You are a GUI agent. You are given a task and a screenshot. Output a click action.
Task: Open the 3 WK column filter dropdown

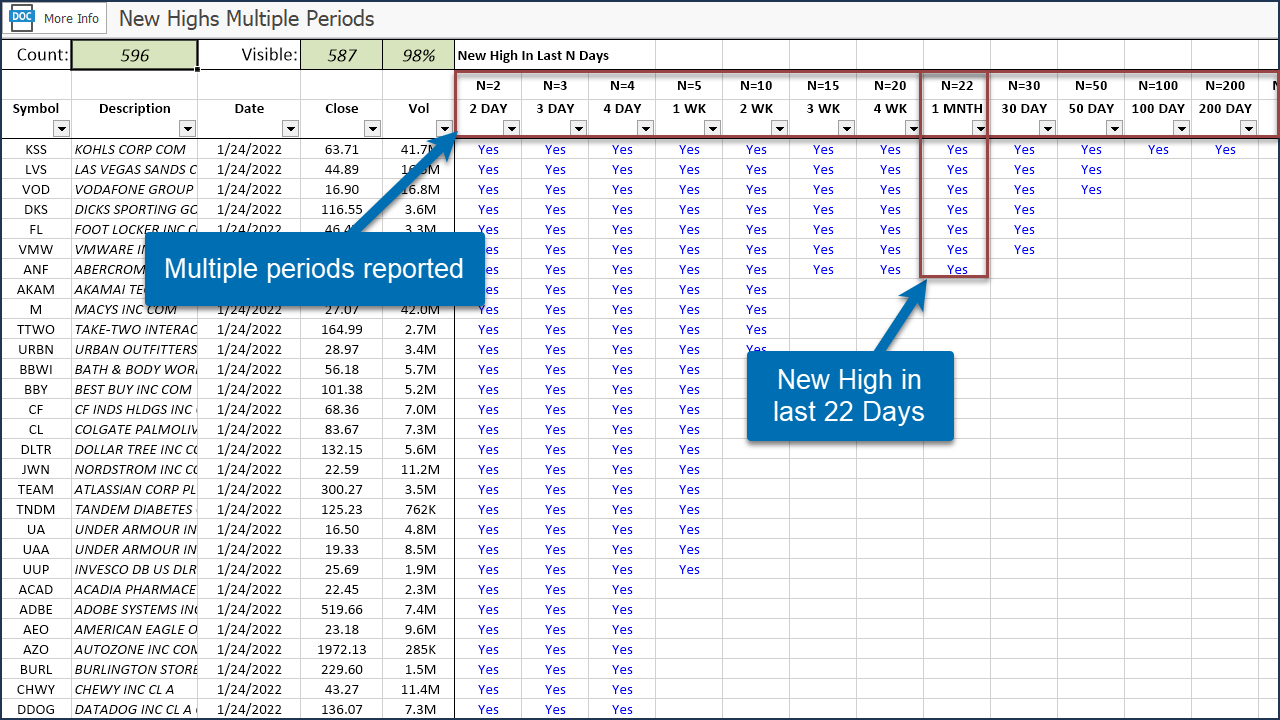846,128
